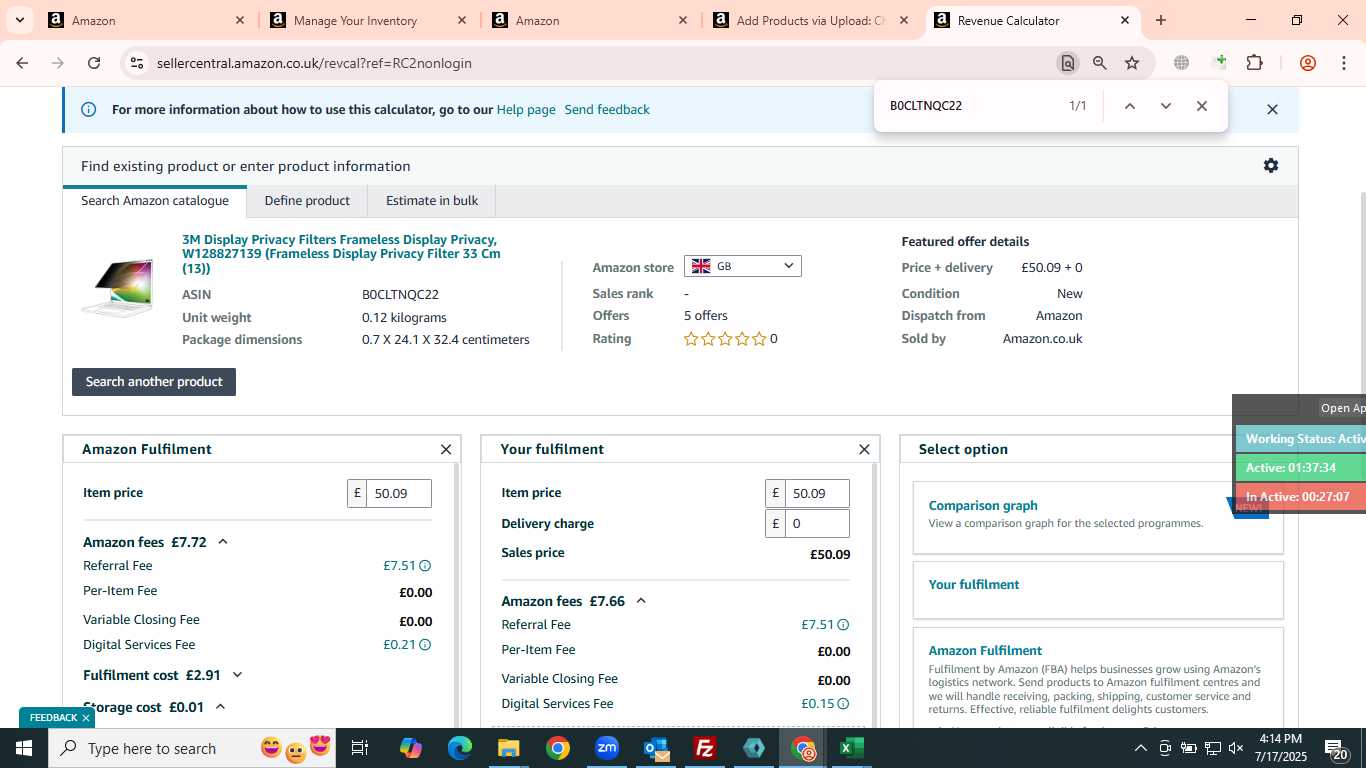Close the Amazon Fulfilment panel
This screenshot has height=768, width=1366.
coord(446,450)
